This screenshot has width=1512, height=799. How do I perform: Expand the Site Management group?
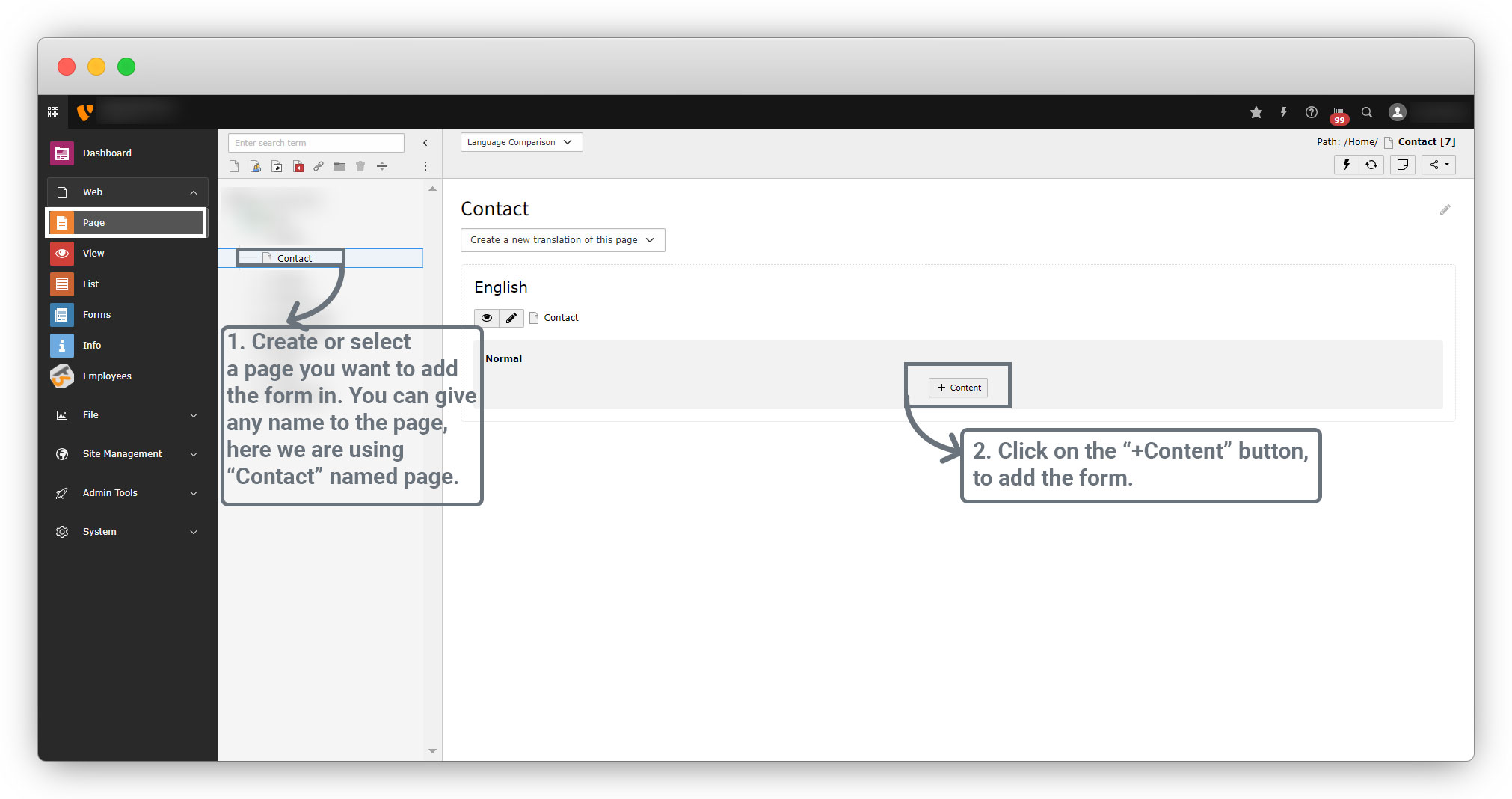[x=194, y=454]
